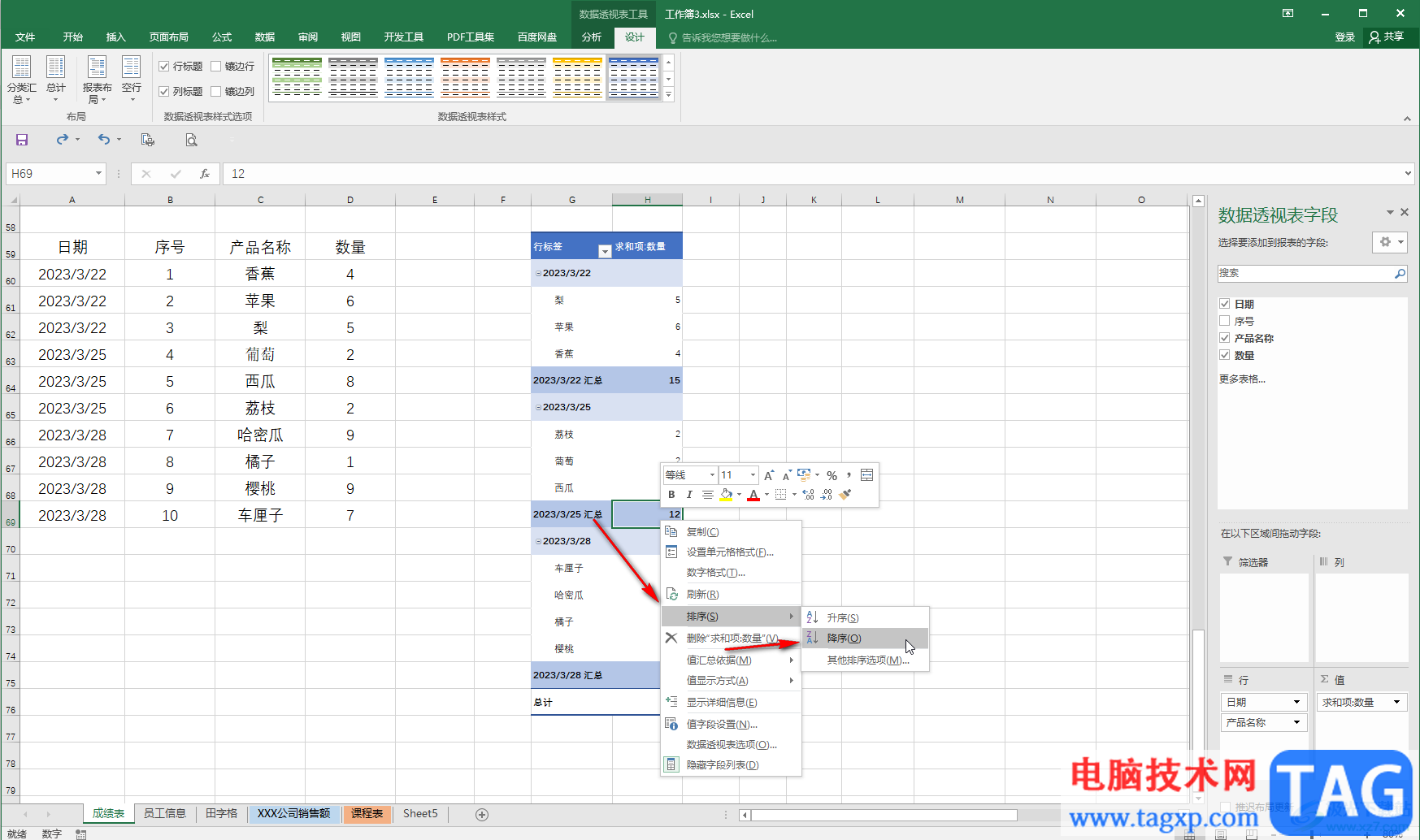Open the 产品名称 row field dropdown

(x=1296, y=722)
